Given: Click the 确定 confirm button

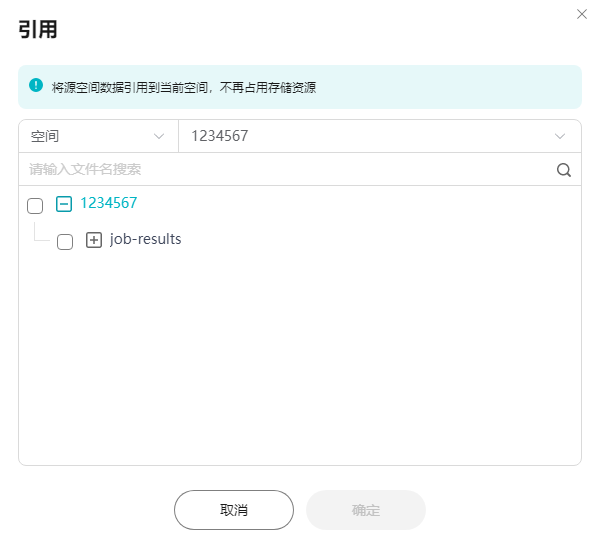Looking at the screenshot, I should click(x=366, y=510).
